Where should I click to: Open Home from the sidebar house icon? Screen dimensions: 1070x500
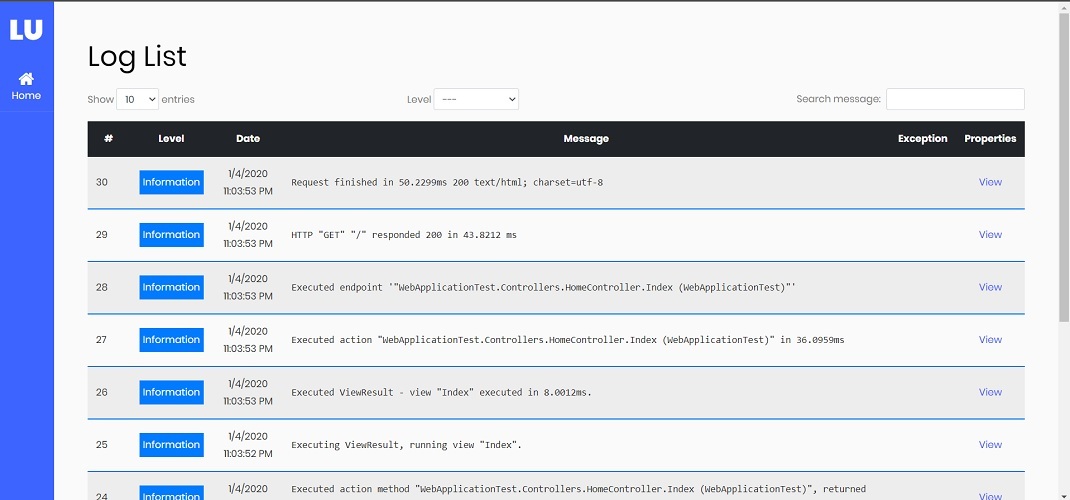(26, 87)
